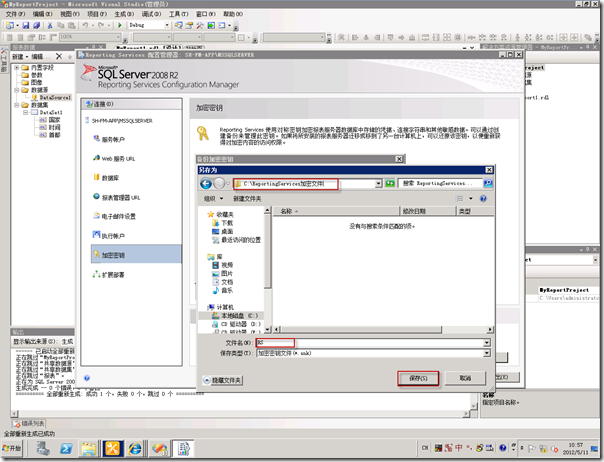
Task: Collapse DataSet1 tree node
Action: click(25, 113)
